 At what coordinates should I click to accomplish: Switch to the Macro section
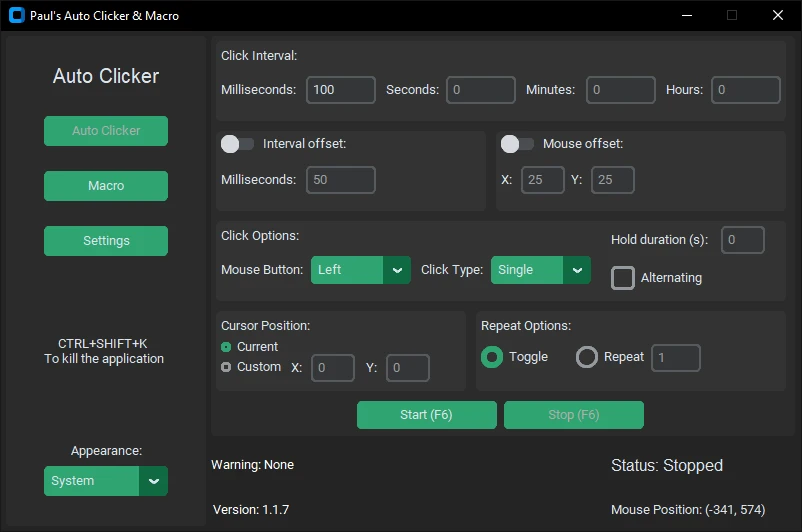pyautogui.click(x=106, y=186)
